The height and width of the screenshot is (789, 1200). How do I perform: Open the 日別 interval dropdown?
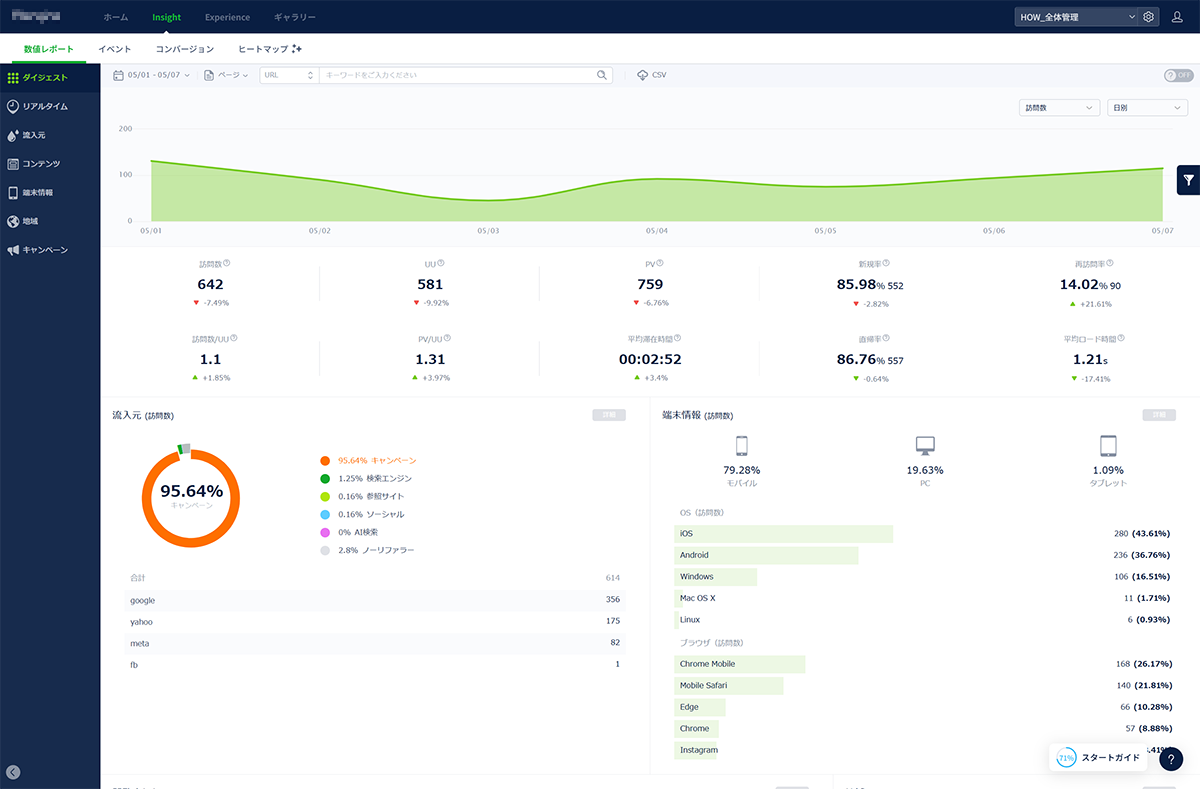[1147, 107]
